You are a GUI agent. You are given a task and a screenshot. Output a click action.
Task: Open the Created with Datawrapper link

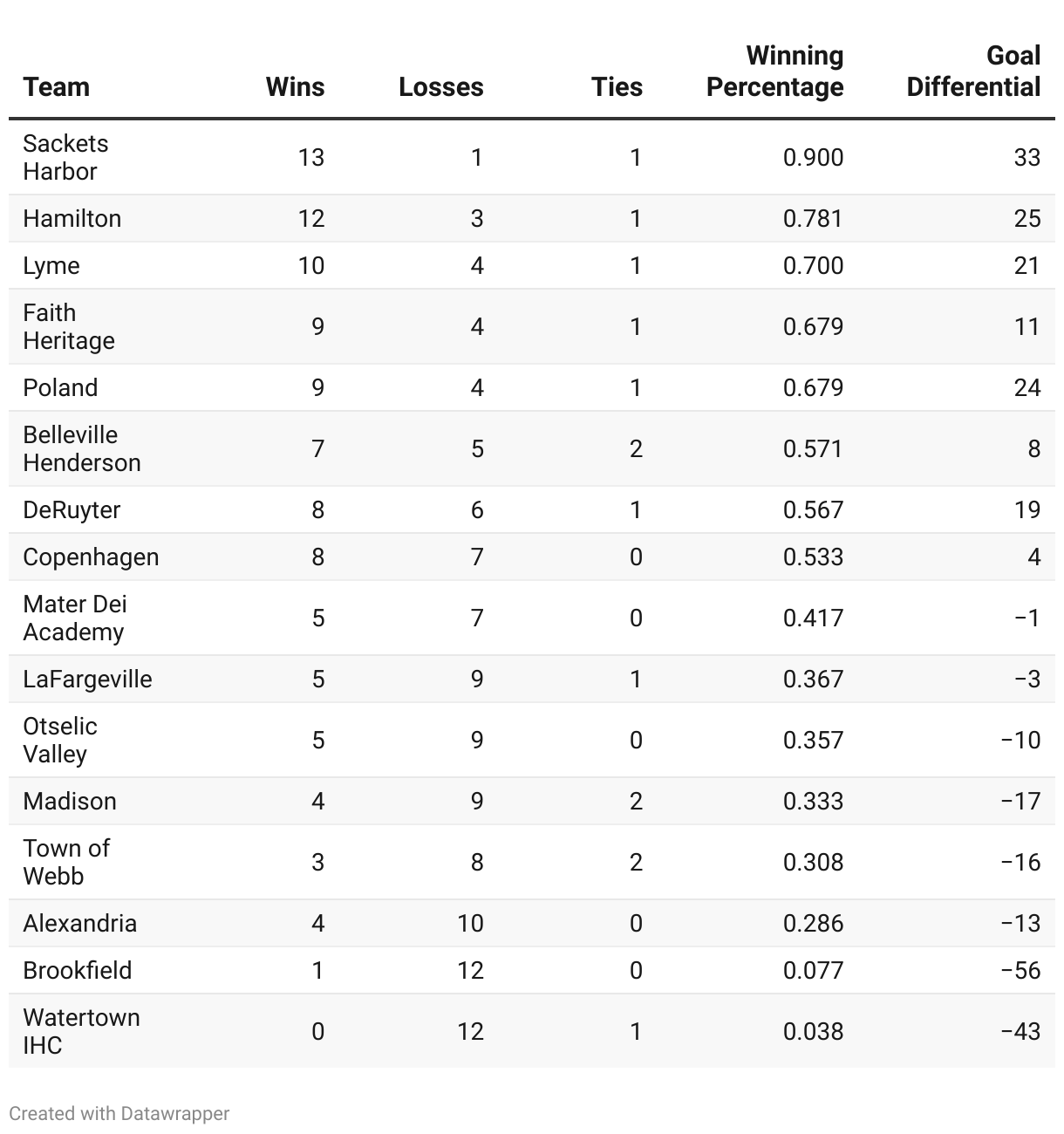point(119,1114)
